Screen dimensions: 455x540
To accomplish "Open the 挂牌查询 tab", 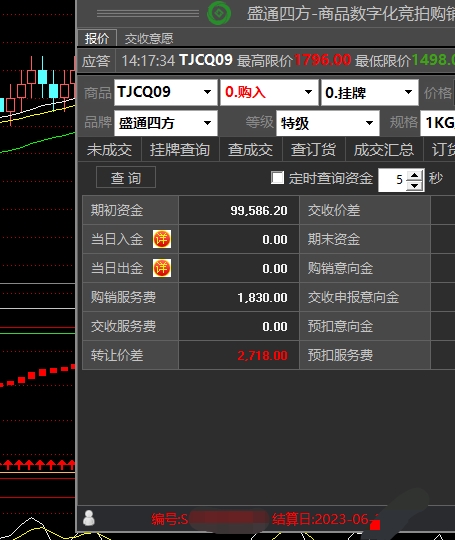I will click(x=180, y=150).
